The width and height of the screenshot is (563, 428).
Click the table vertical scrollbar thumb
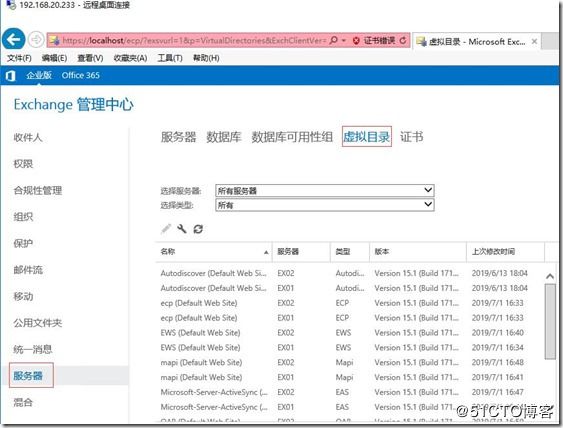(x=550, y=321)
